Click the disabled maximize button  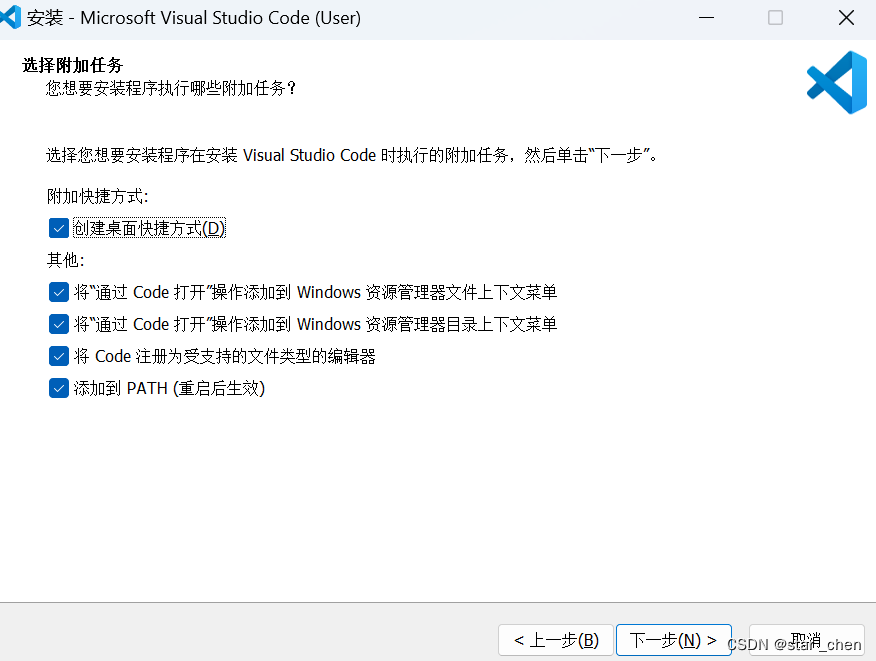tap(775, 18)
